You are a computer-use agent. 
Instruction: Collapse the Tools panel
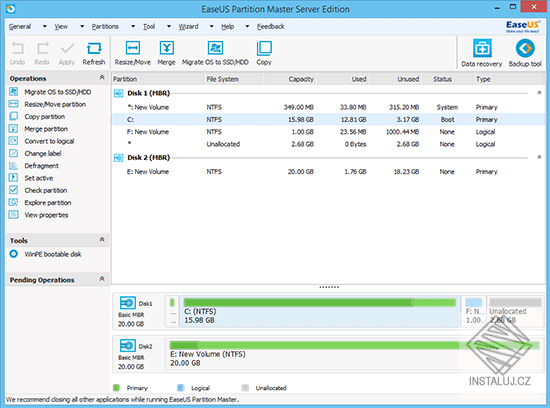102,240
